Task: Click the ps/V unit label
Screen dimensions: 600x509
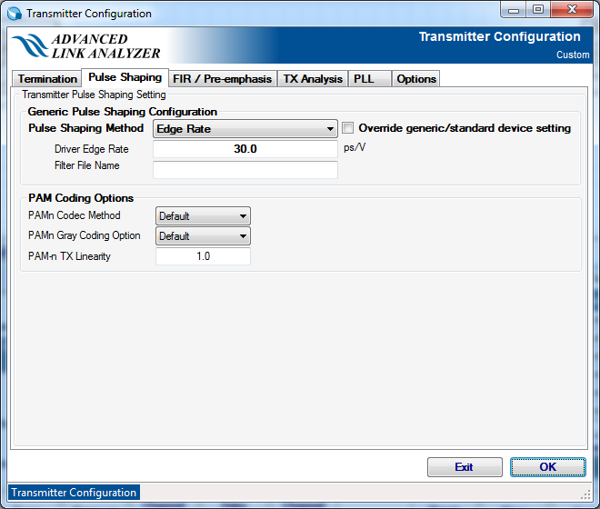Action: point(354,147)
